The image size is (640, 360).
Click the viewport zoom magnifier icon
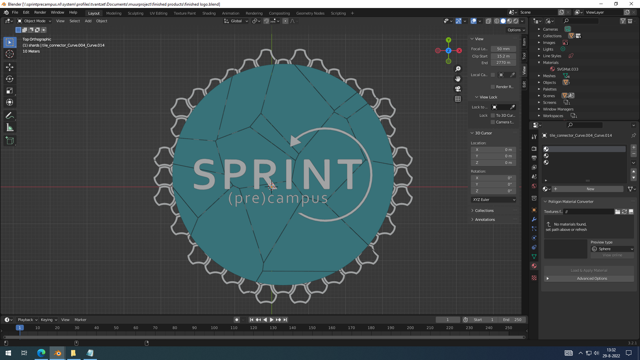click(458, 69)
